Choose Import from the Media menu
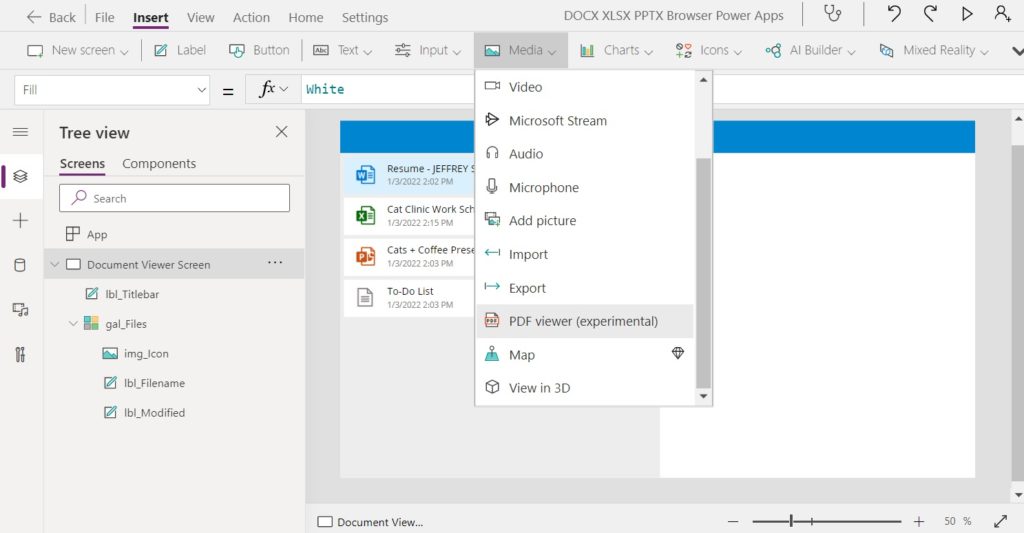 (584, 255)
